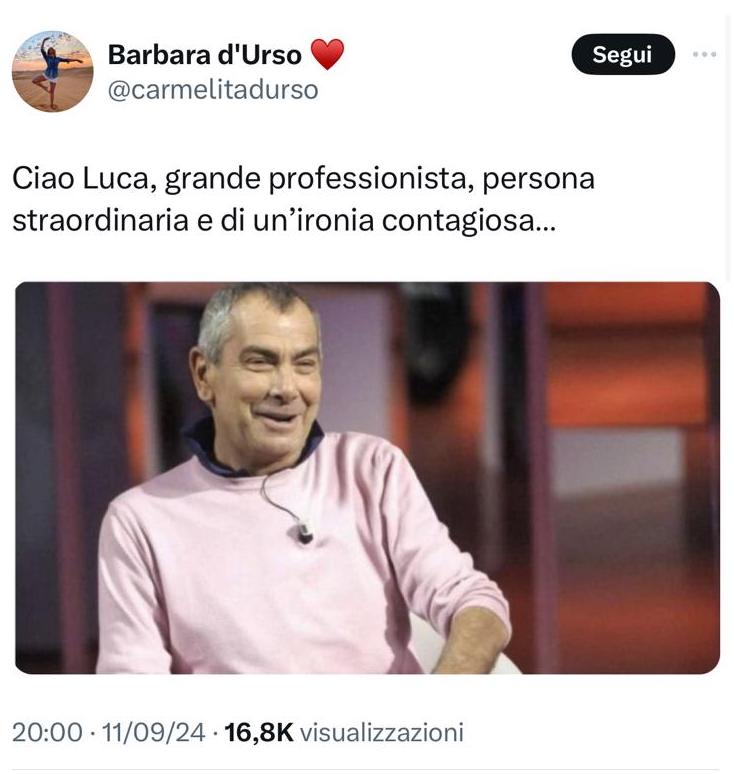Screen dimensions: 734x774
Task: Open the tweet timestamp 20:00
Action: (x=47, y=732)
